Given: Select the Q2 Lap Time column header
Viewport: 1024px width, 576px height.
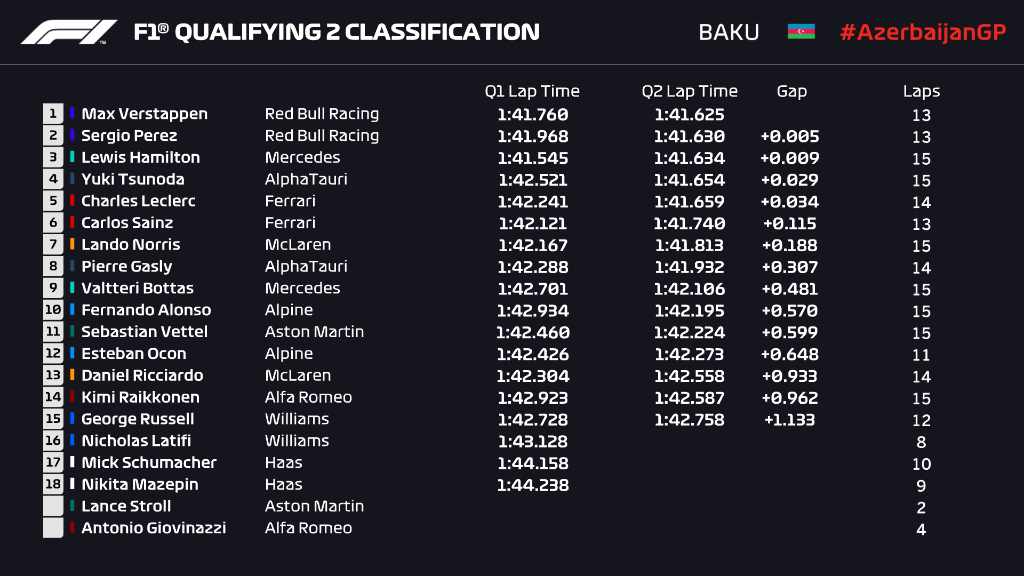Looking at the screenshot, I should [689, 91].
